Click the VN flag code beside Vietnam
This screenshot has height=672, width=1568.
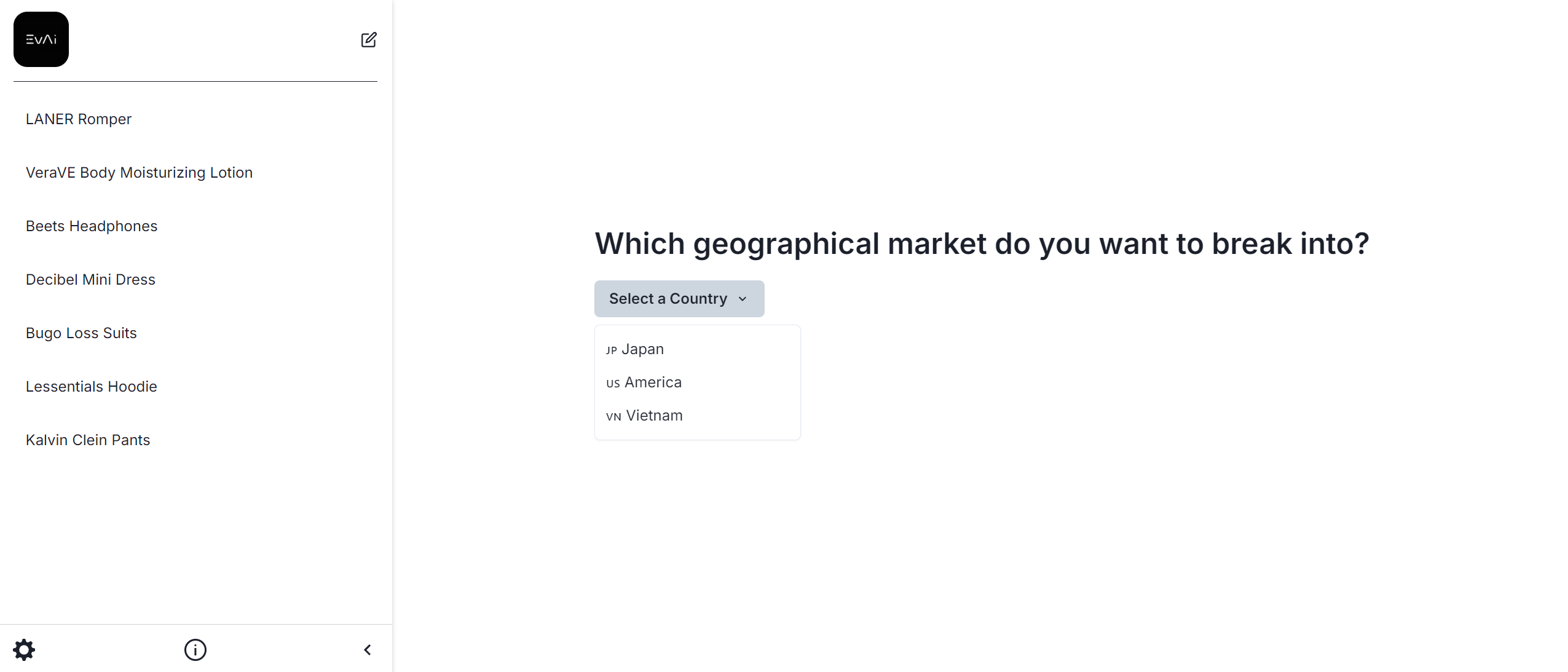point(613,417)
